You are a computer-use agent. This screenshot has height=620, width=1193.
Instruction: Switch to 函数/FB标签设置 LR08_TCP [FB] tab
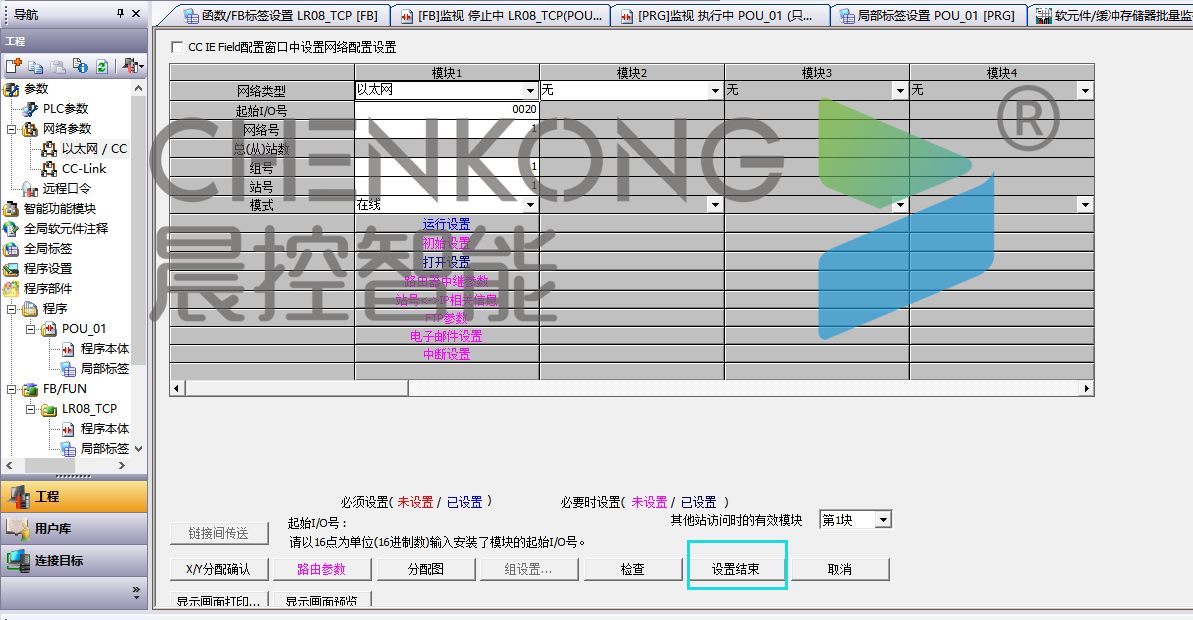281,15
